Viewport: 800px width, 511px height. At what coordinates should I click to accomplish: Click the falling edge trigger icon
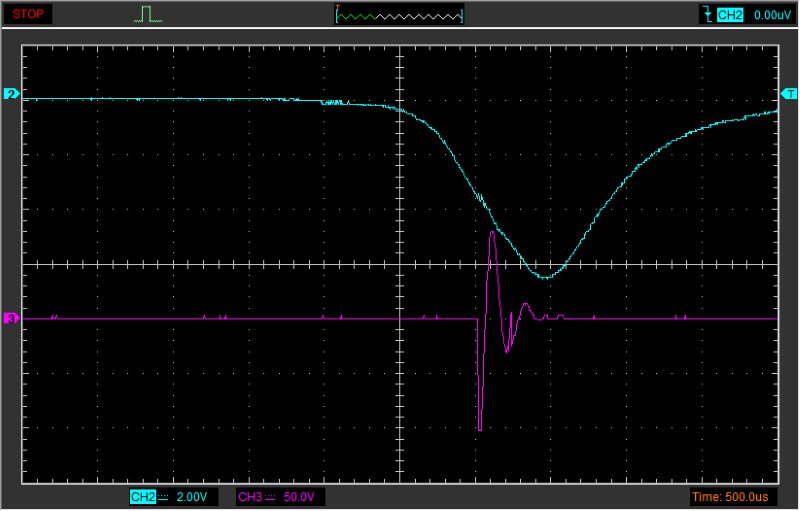tap(708, 15)
